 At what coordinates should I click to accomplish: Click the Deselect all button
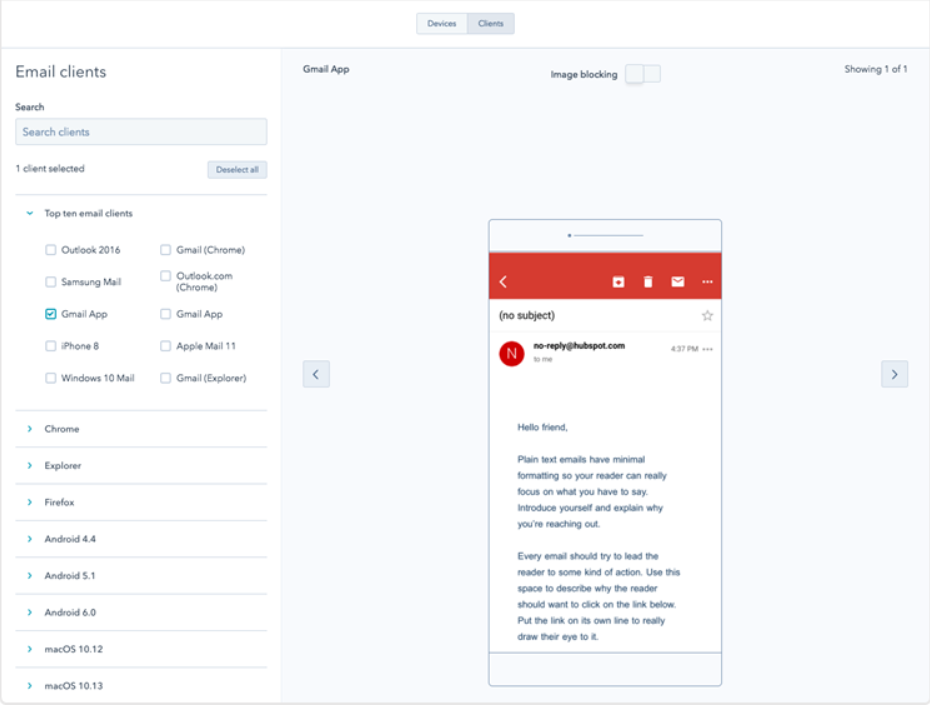(237, 170)
